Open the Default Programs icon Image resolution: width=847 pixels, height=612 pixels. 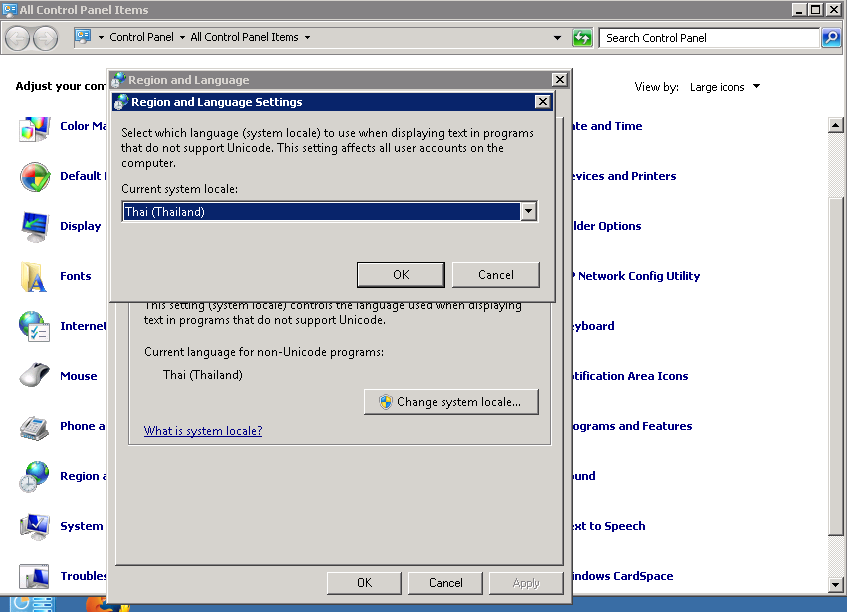pyautogui.click(x=35, y=177)
